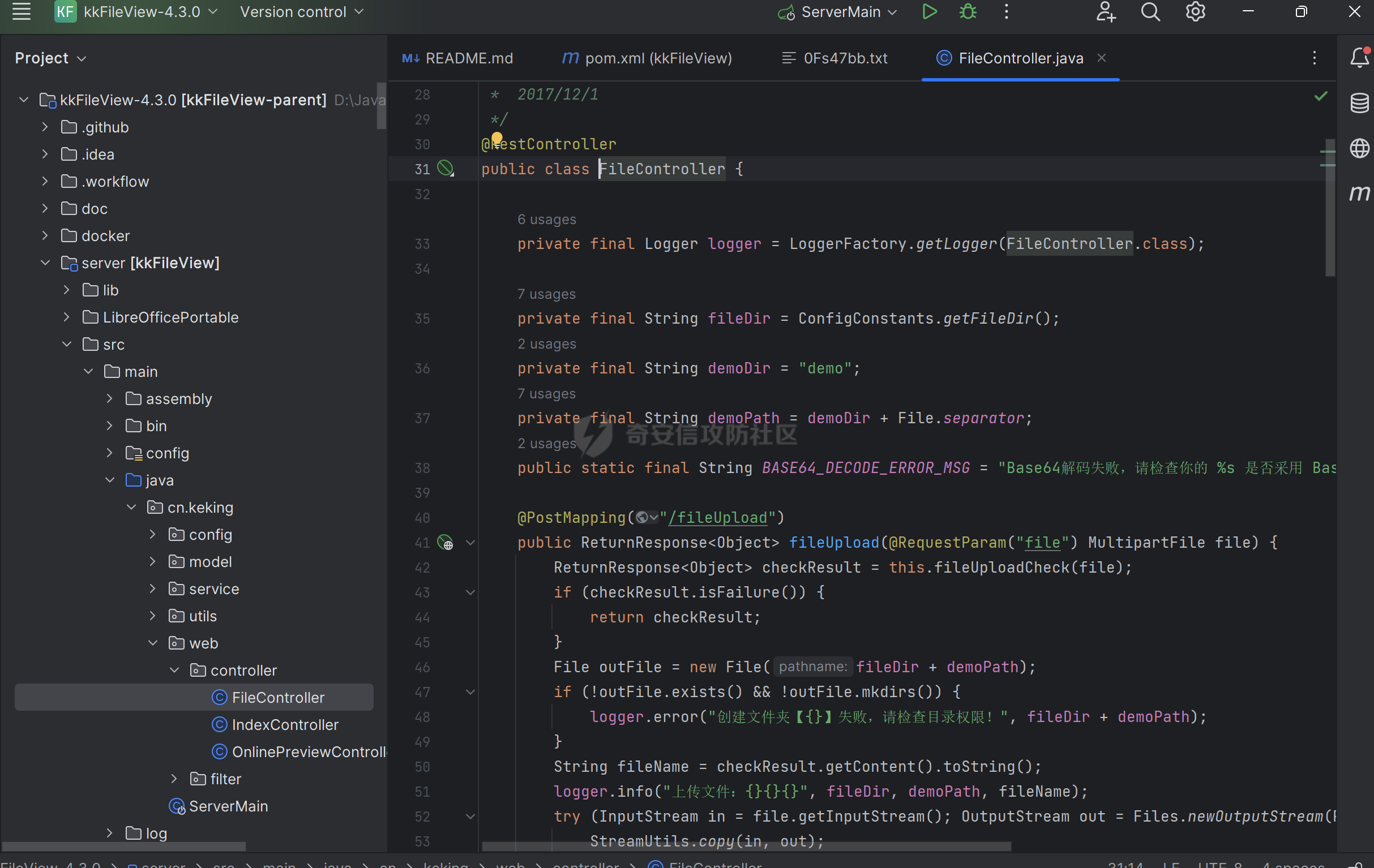
Task: Click the editor horizontal scrollbar
Action: pos(746,846)
